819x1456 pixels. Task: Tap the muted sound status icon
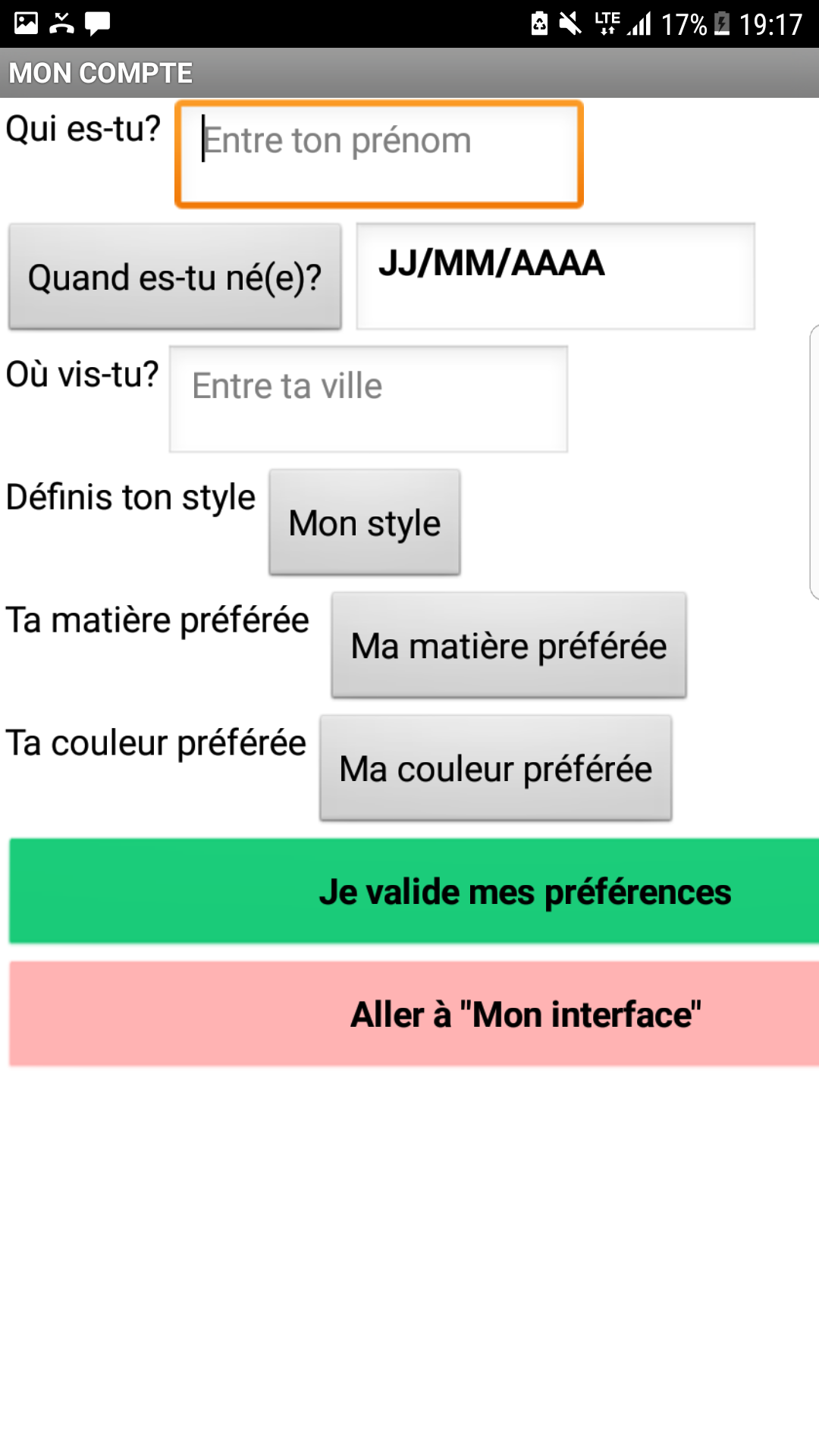[x=570, y=24]
